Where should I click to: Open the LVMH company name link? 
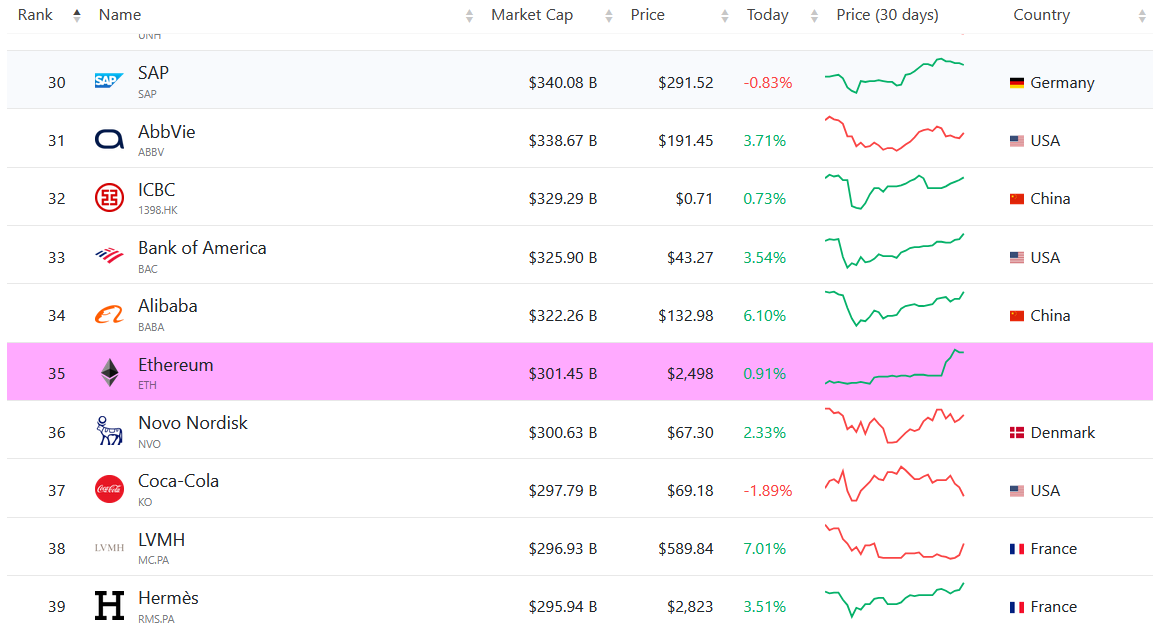coord(161,539)
